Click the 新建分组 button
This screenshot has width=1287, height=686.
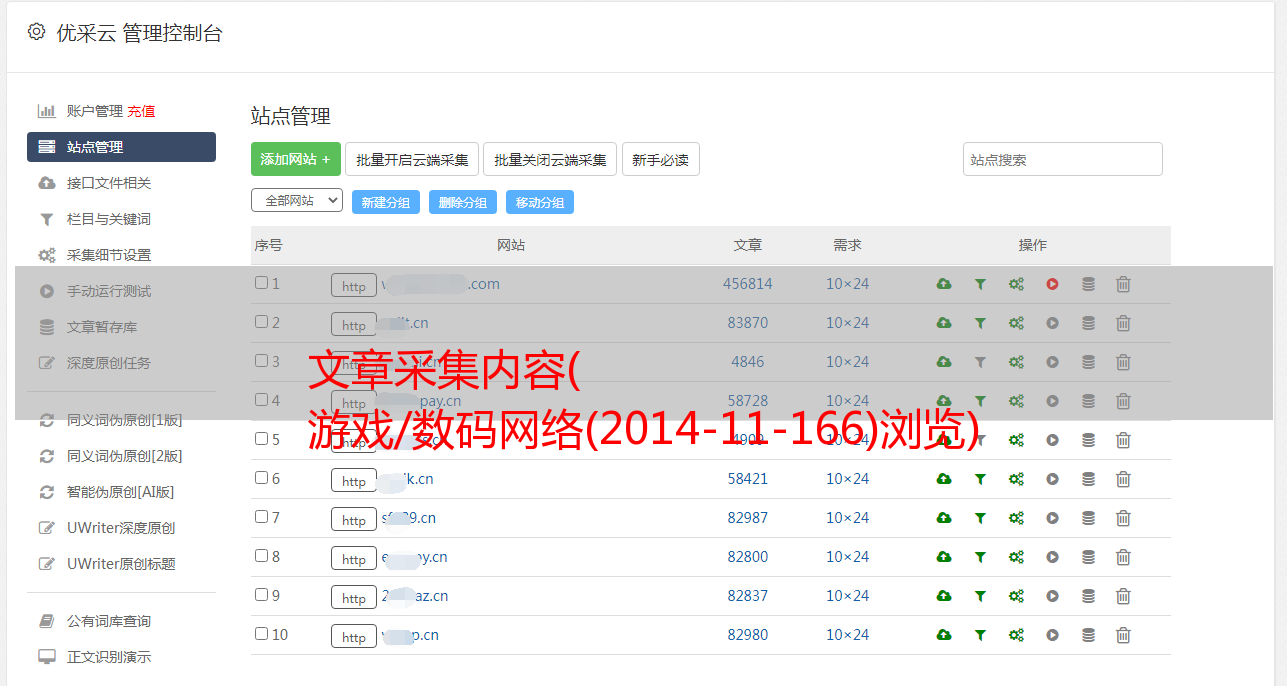[x=385, y=202]
